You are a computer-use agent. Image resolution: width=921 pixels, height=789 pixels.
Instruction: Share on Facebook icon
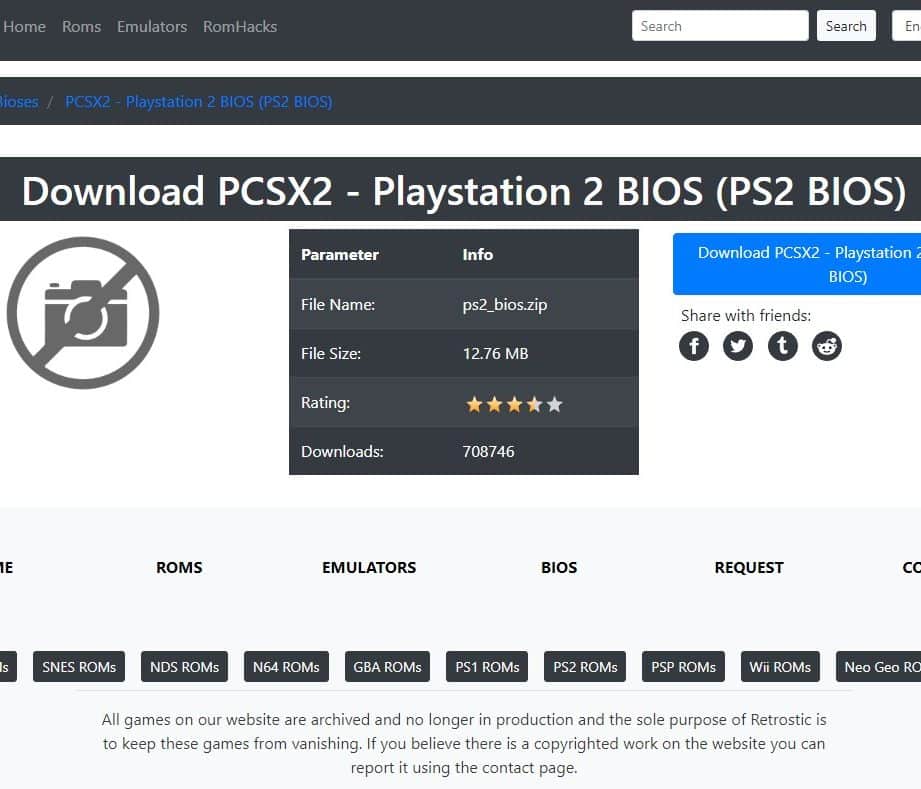coord(694,346)
